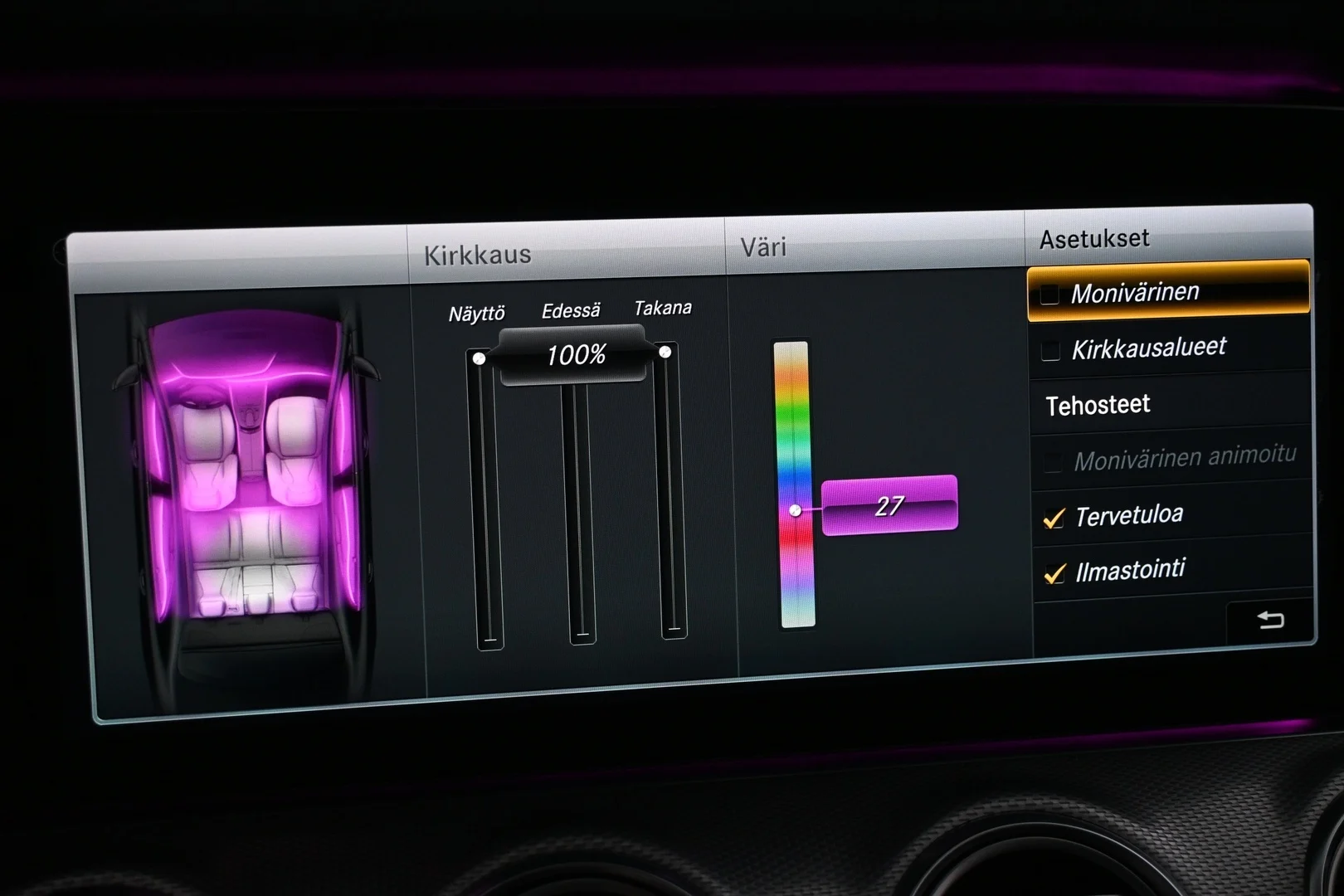Click the Näyttö label
Image resolution: width=1344 pixels, height=896 pixels.
click(476, 314)
